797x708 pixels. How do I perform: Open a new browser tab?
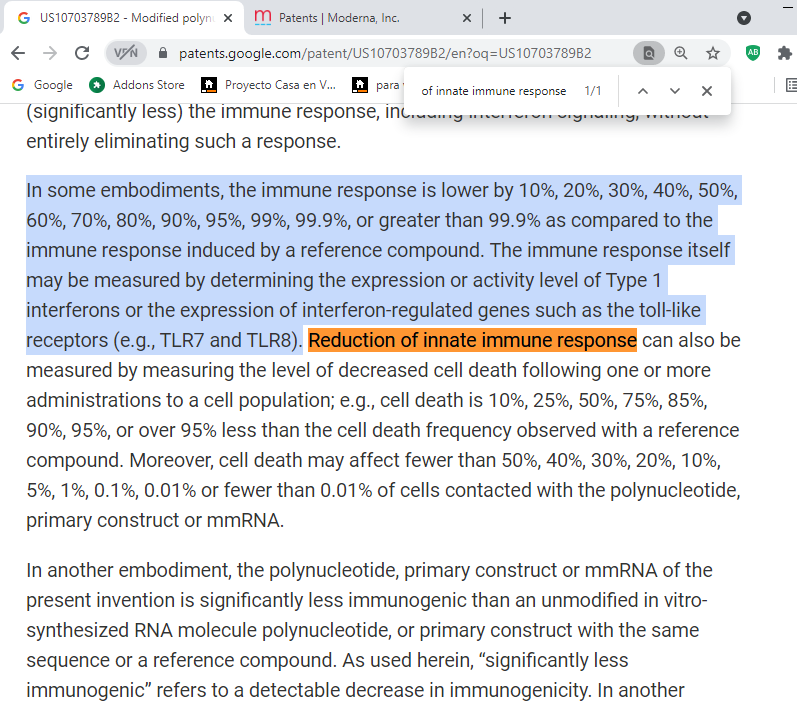pyautogui.click(x=505, y=18)
